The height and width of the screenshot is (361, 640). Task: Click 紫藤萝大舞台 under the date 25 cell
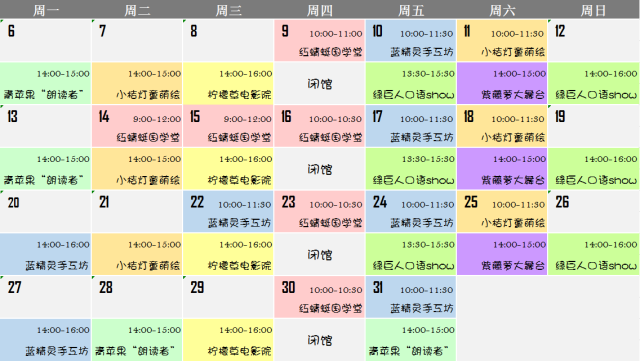pyautogui.click(x=513, y=265)
